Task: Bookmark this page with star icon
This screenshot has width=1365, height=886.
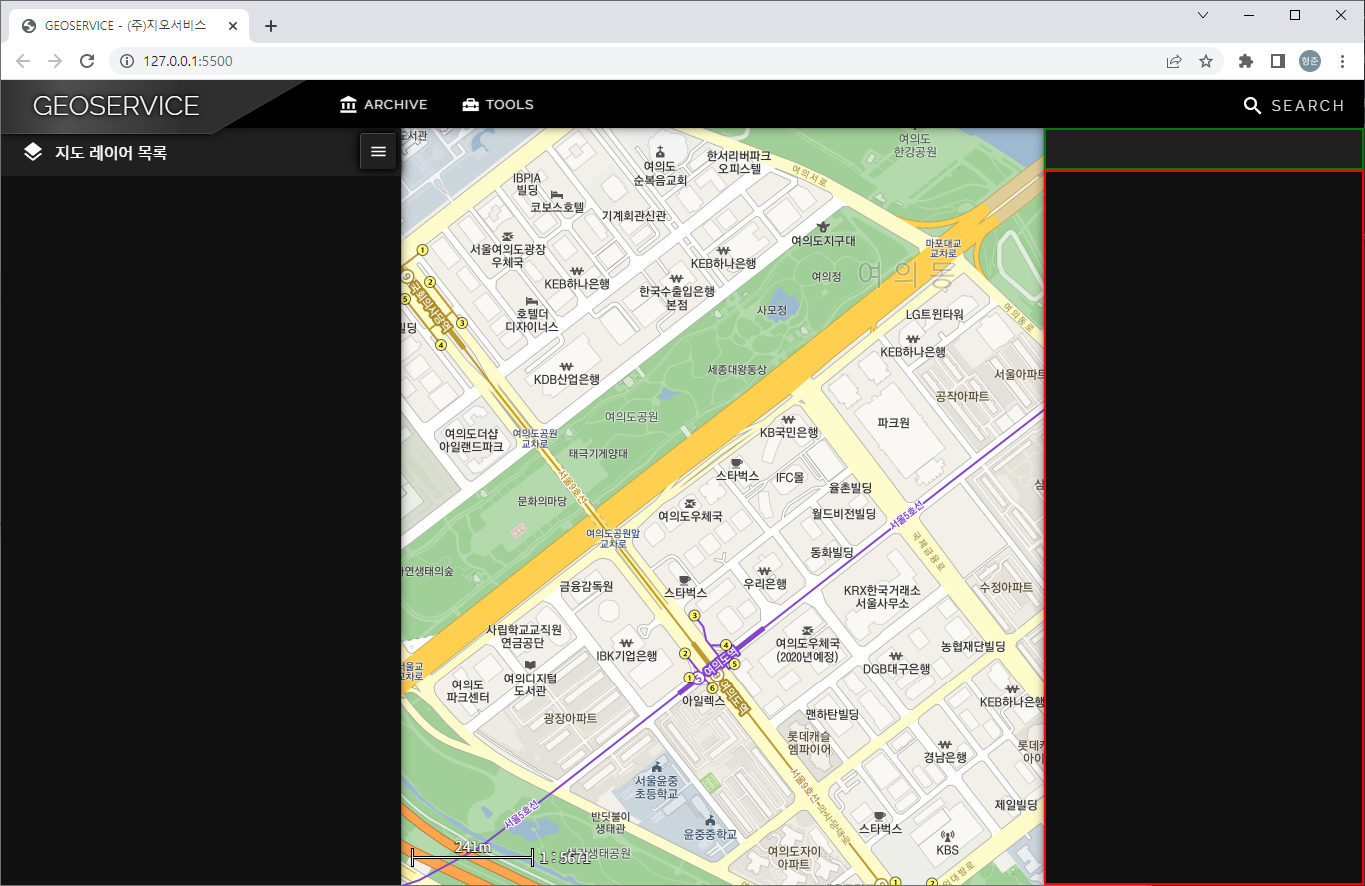Action: [x=1206, y=61]
